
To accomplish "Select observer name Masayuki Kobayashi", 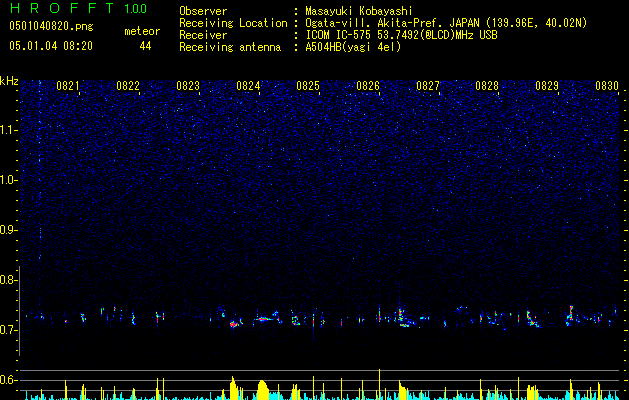I will click(x=359, y=11).
